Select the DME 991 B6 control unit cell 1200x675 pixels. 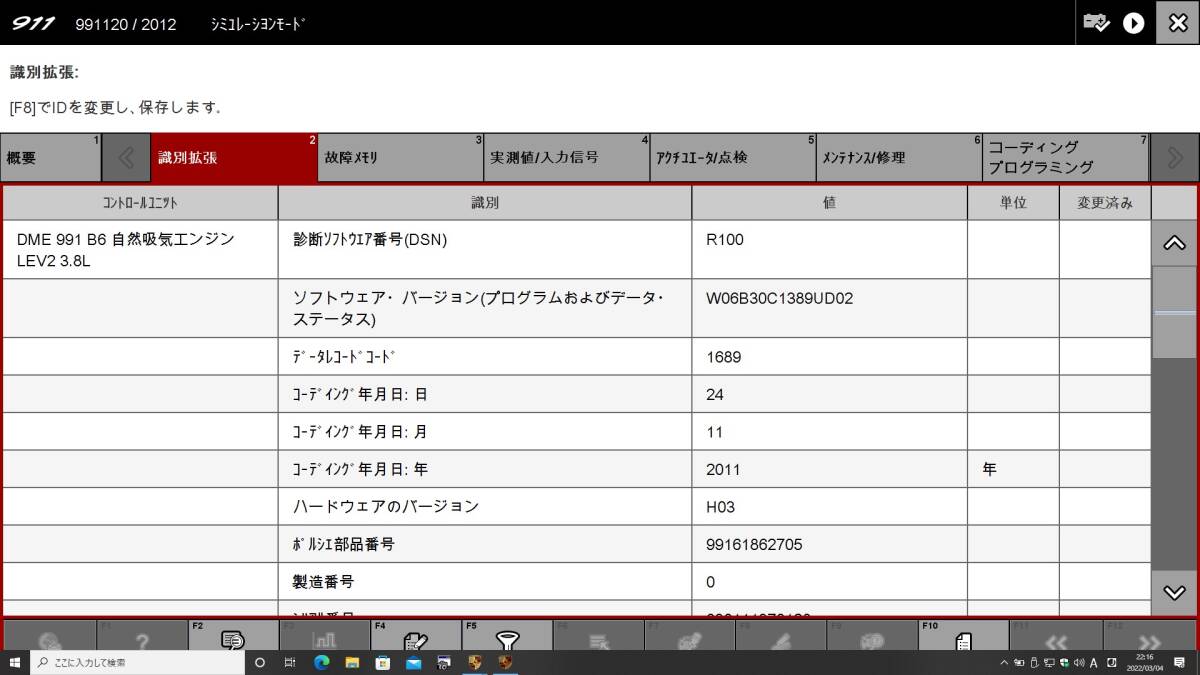(140, 250)
